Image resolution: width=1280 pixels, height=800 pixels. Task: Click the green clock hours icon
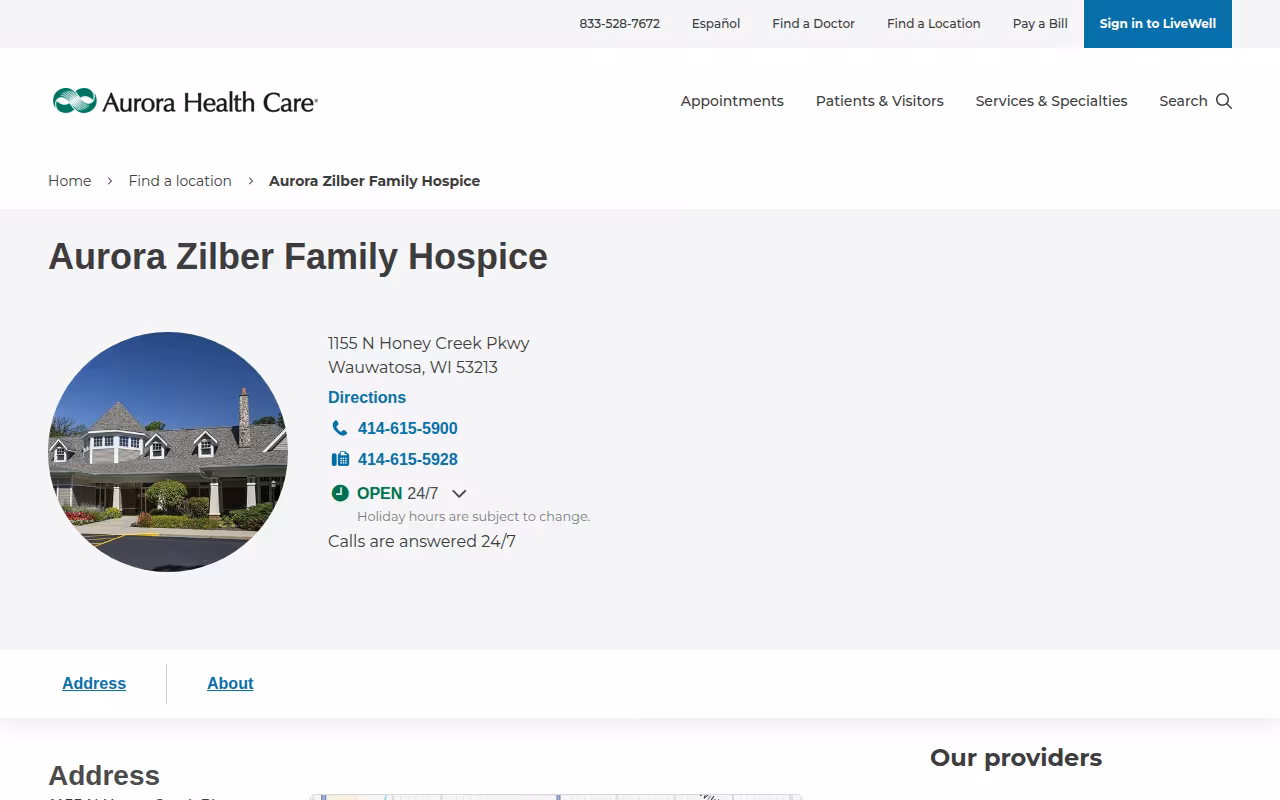[x=340, y=493]
